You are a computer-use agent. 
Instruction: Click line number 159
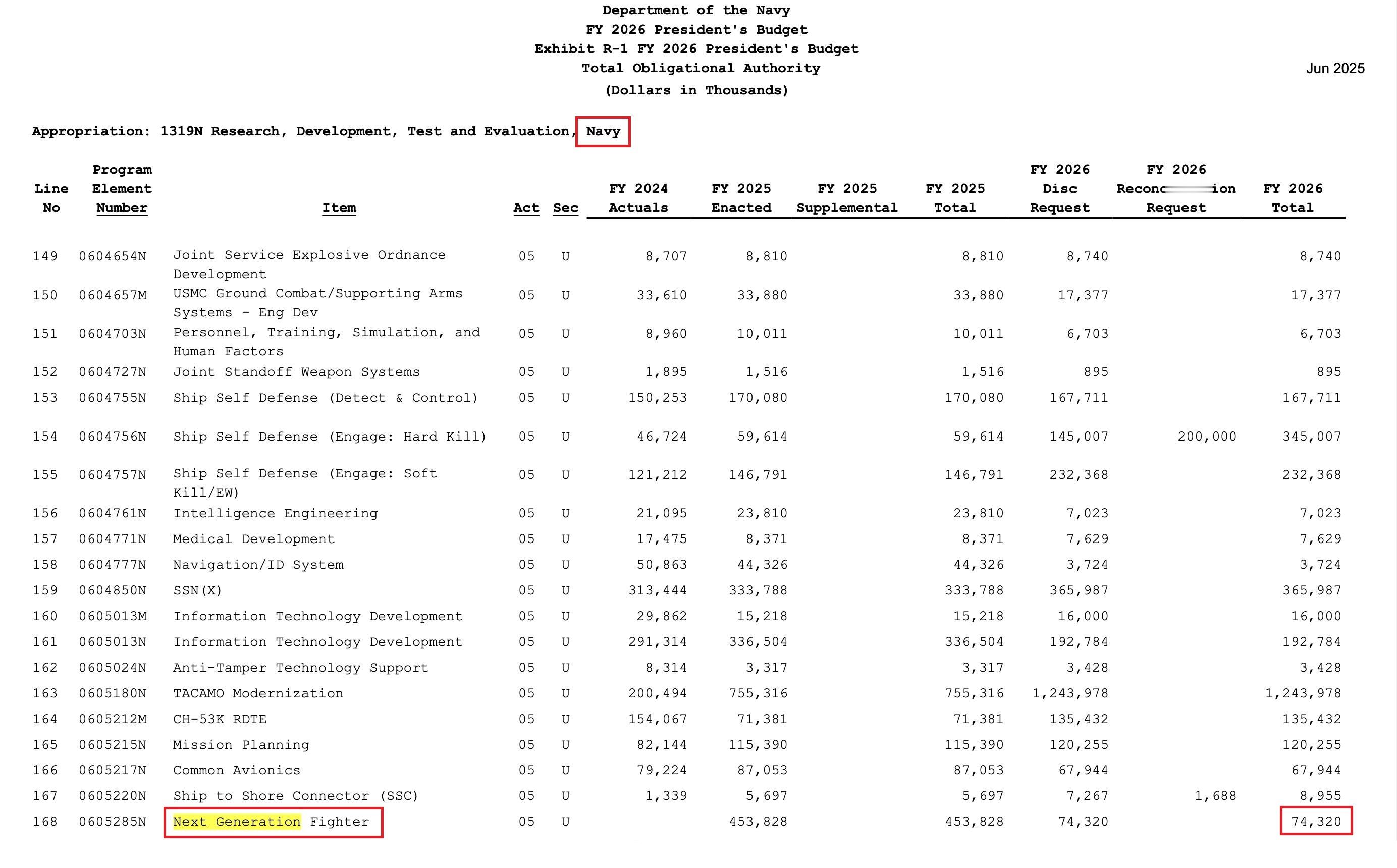point(45,590)
